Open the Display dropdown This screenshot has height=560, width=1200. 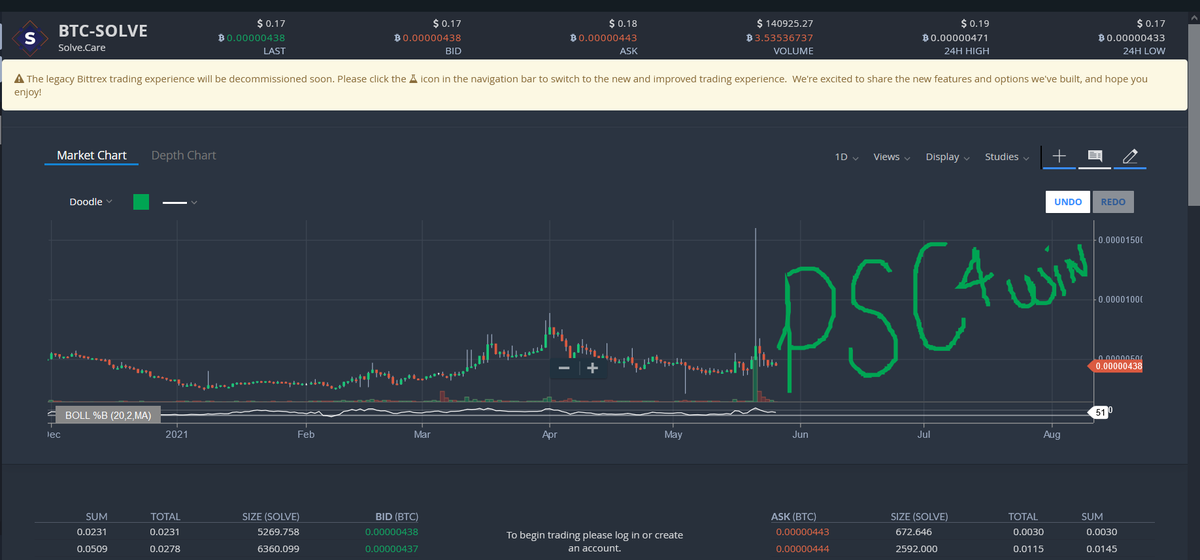pos(949,157)
